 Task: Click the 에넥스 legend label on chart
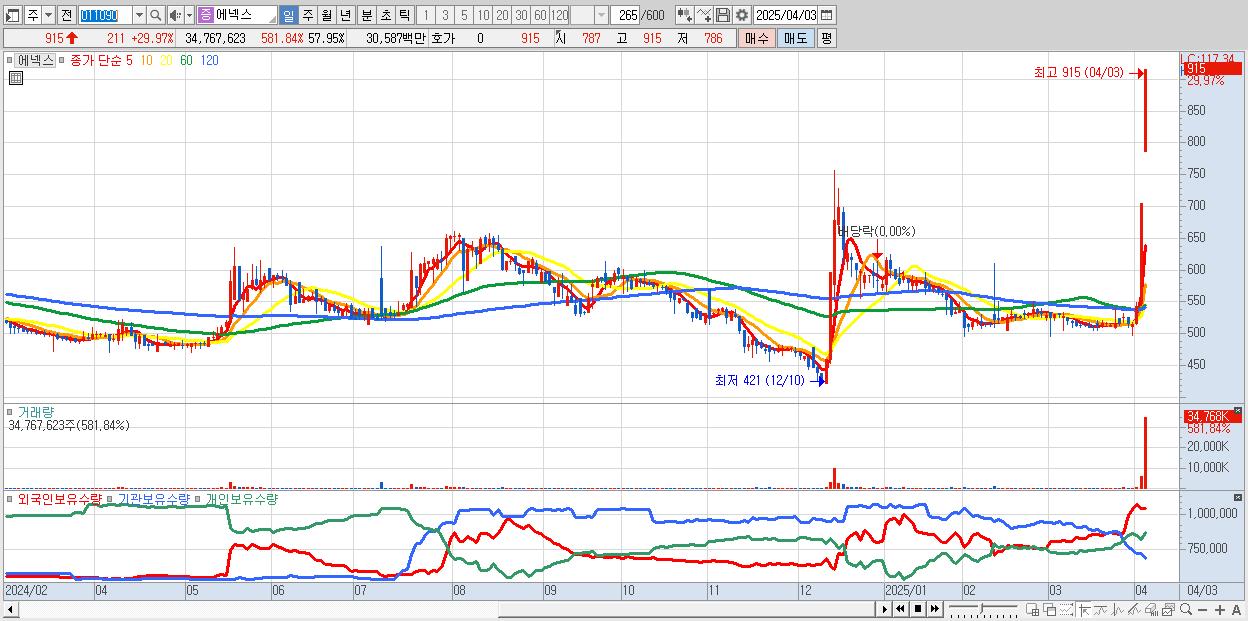click(35, 60)
